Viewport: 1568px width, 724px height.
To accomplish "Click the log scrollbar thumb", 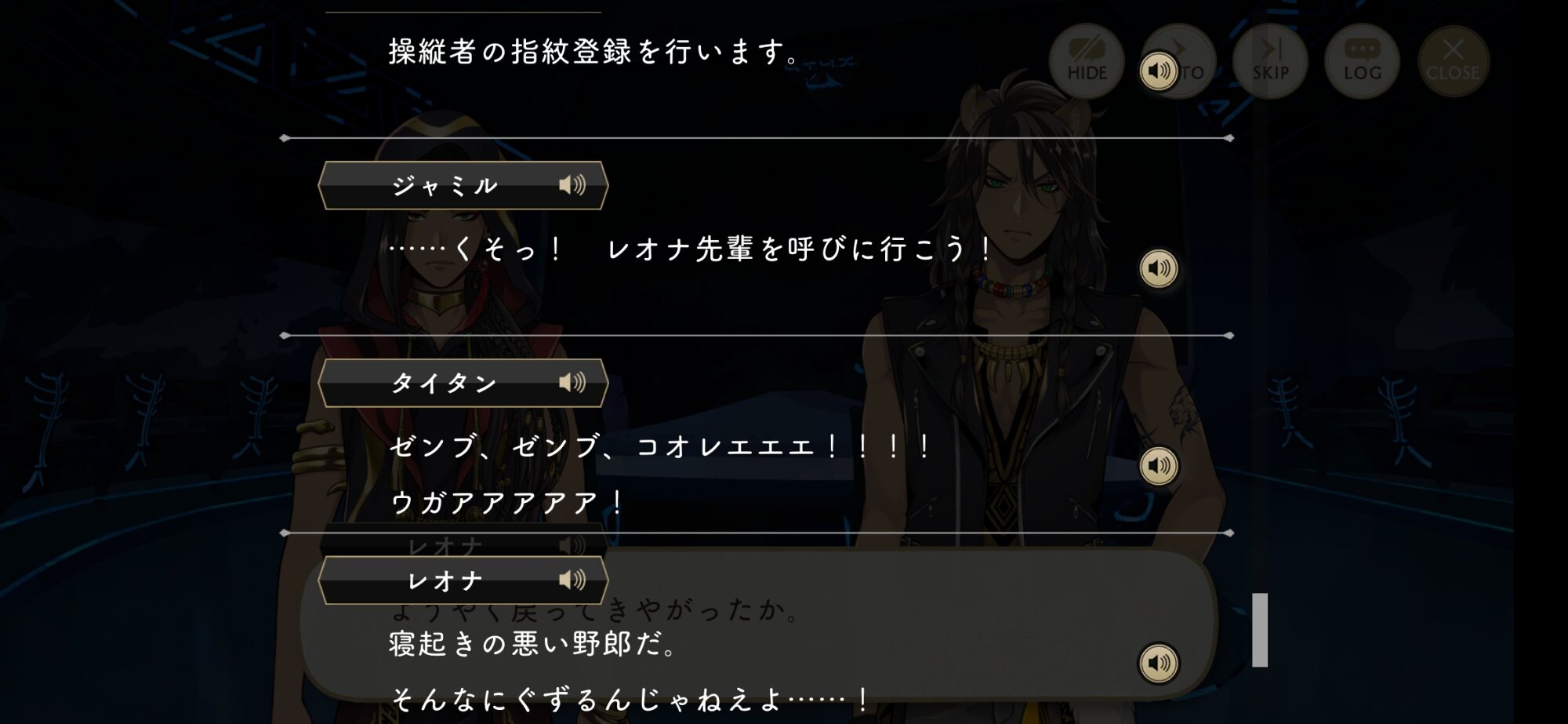I will [1260, 630].
